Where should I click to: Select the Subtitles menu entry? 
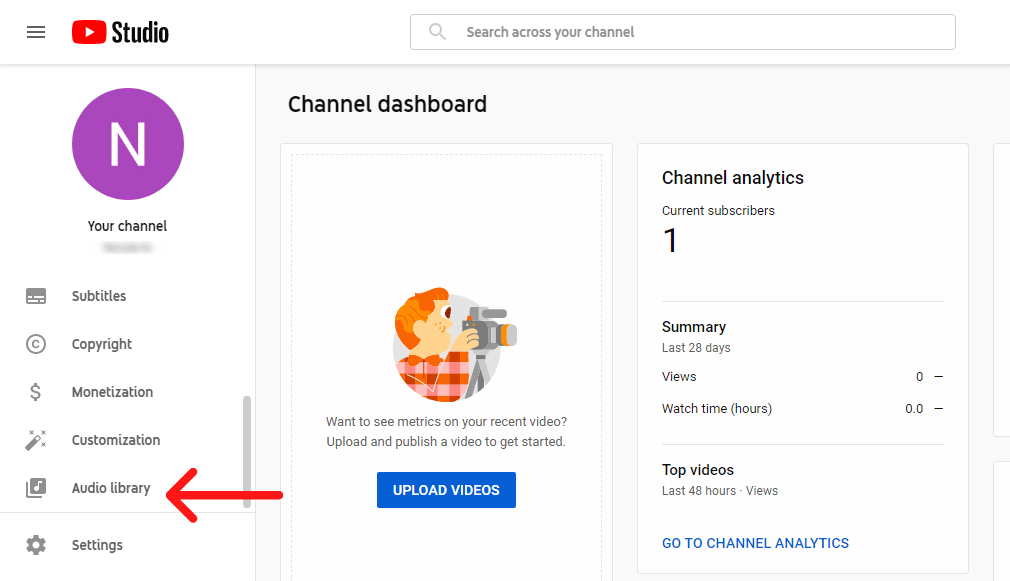point(98,296)
